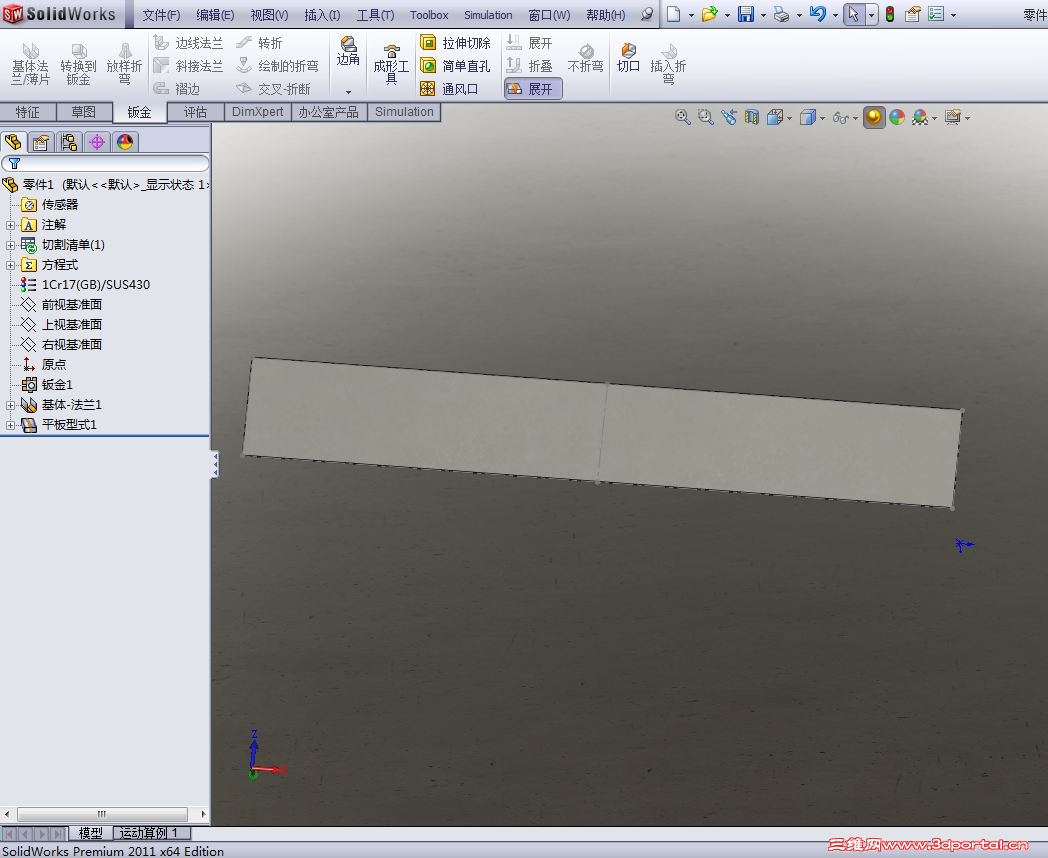The image size is (1048, 858).
Task: Switch to the 草图 sketch tab
Action: coord(84,112)
